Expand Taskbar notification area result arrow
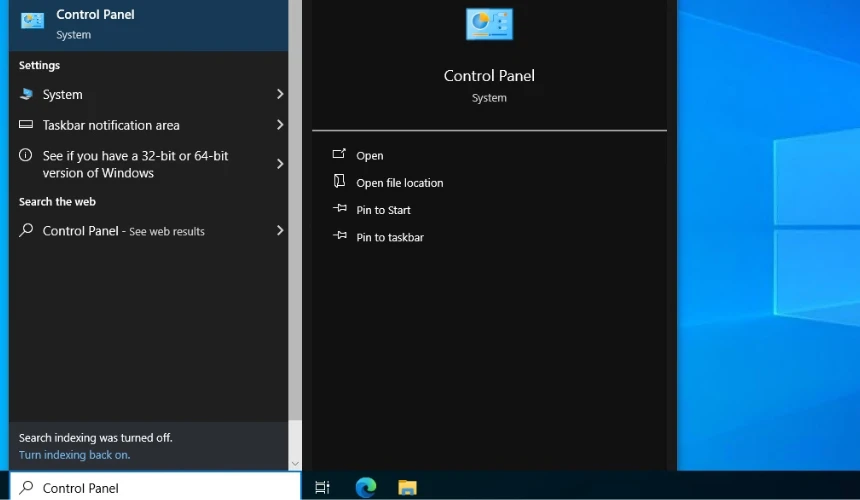 click(x=279, y=125)
